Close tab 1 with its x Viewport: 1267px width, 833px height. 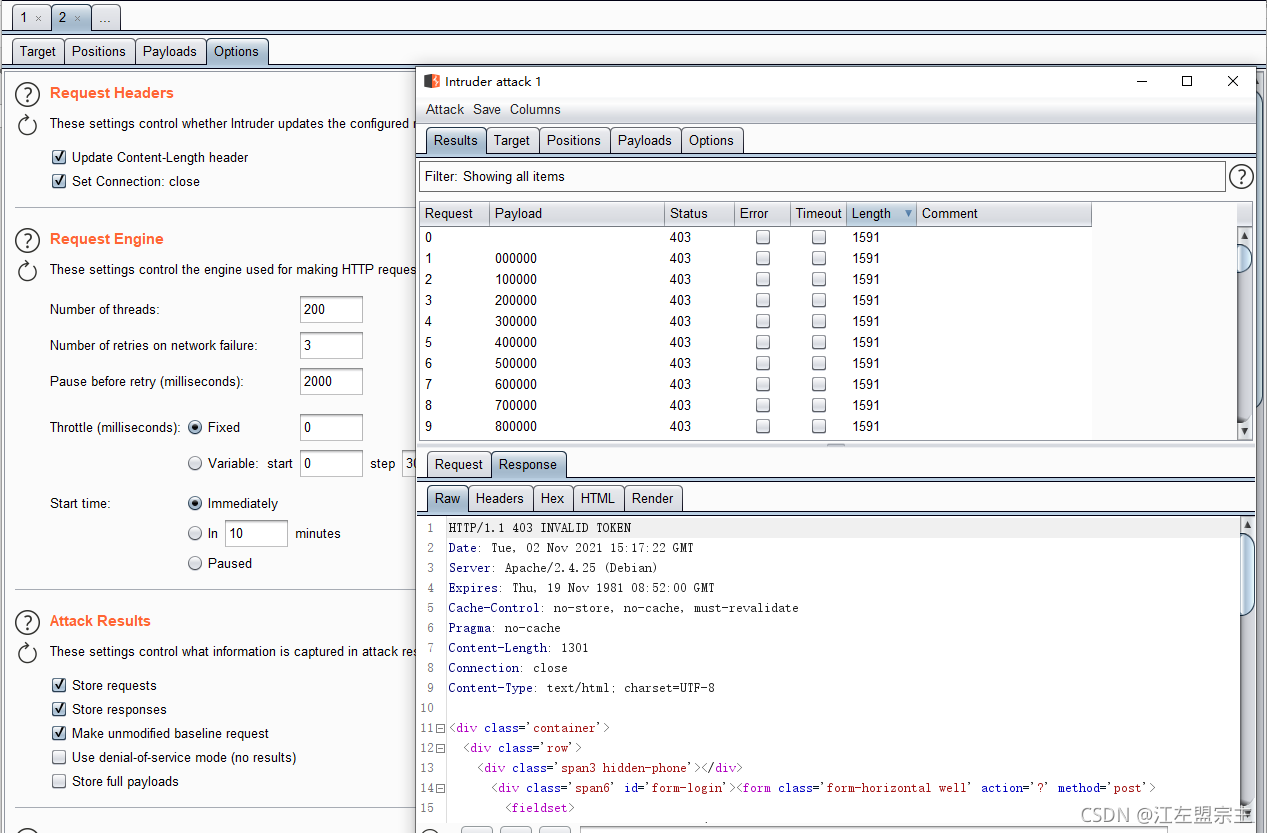tap(38, 18)
